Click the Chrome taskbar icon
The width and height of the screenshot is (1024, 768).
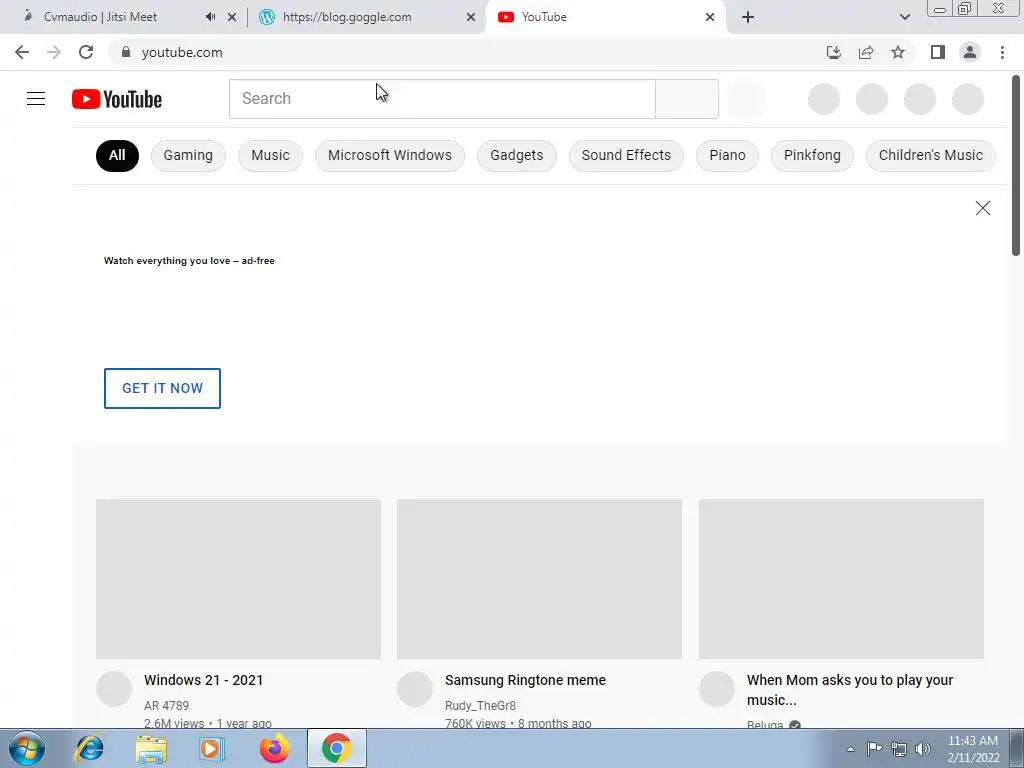tap(337, 748)
